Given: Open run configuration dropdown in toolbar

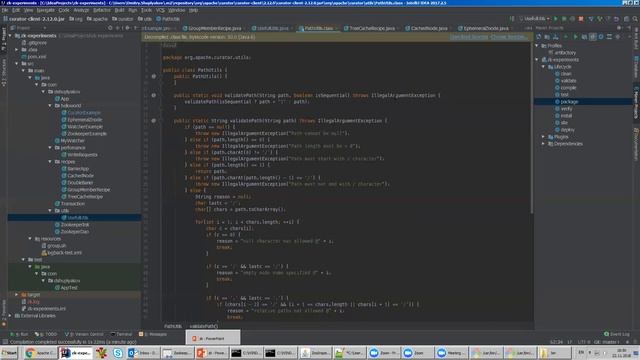Looking at the screenshot, I should coord(536,19).
